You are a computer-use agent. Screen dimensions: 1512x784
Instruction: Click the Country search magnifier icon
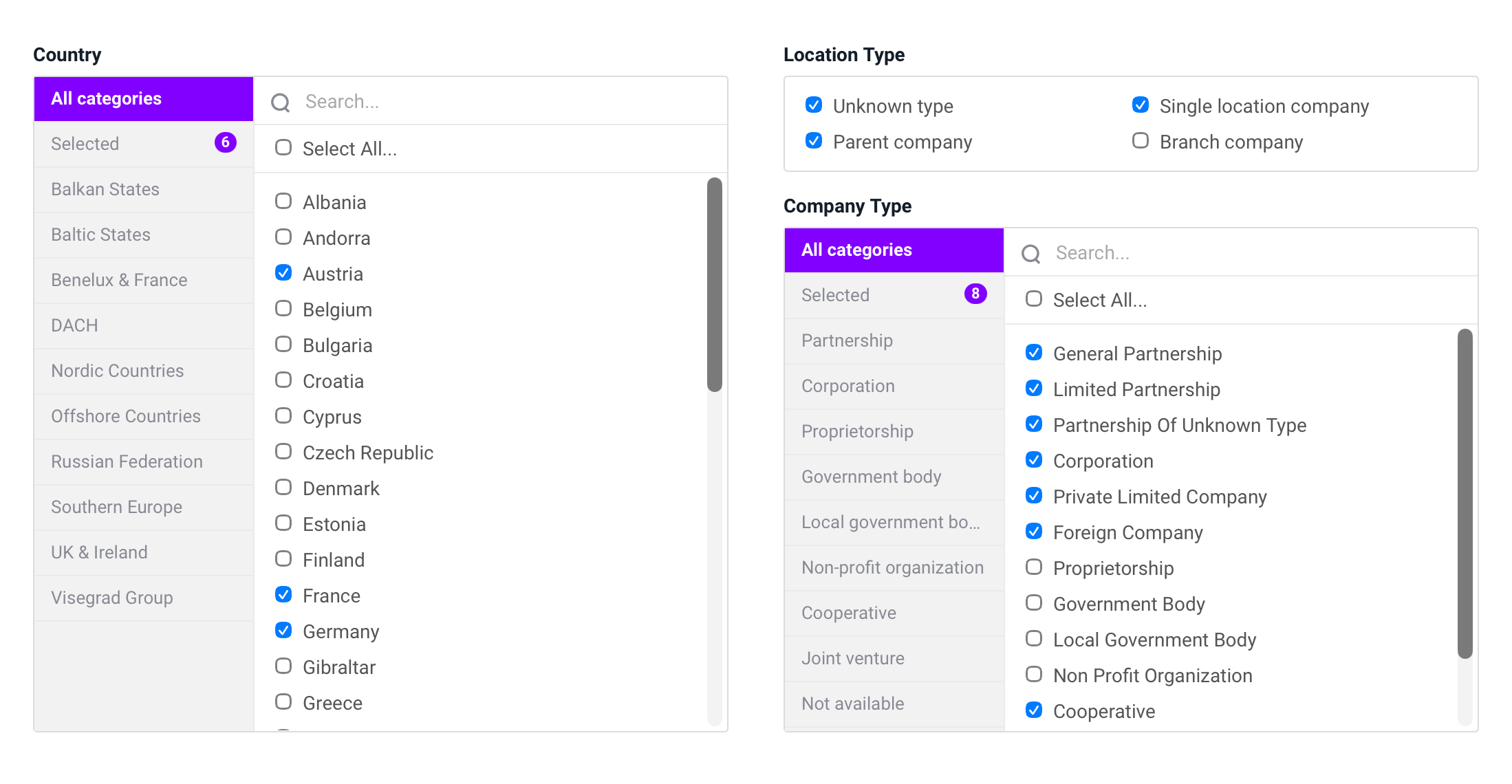(280, 102)
